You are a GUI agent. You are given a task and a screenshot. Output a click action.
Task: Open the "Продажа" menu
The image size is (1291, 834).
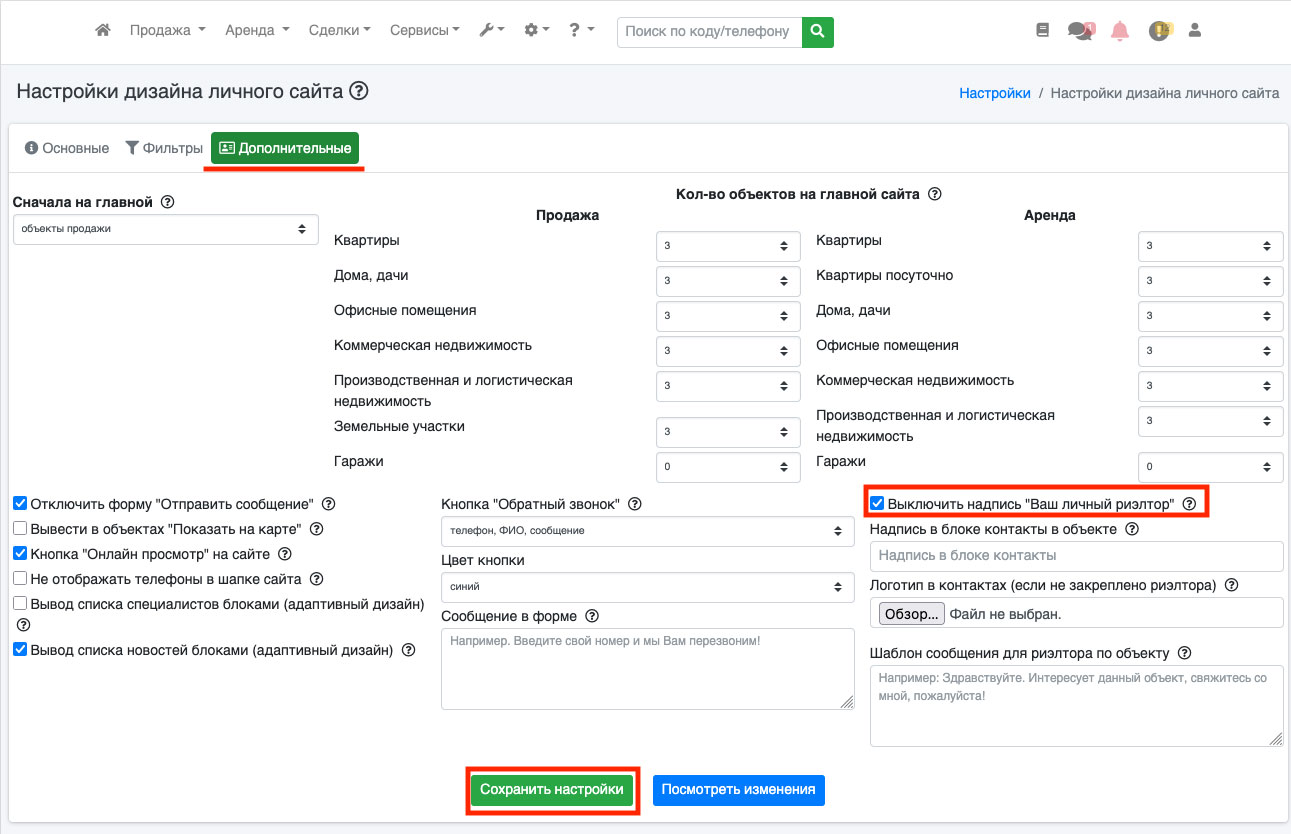pos(167,31)
